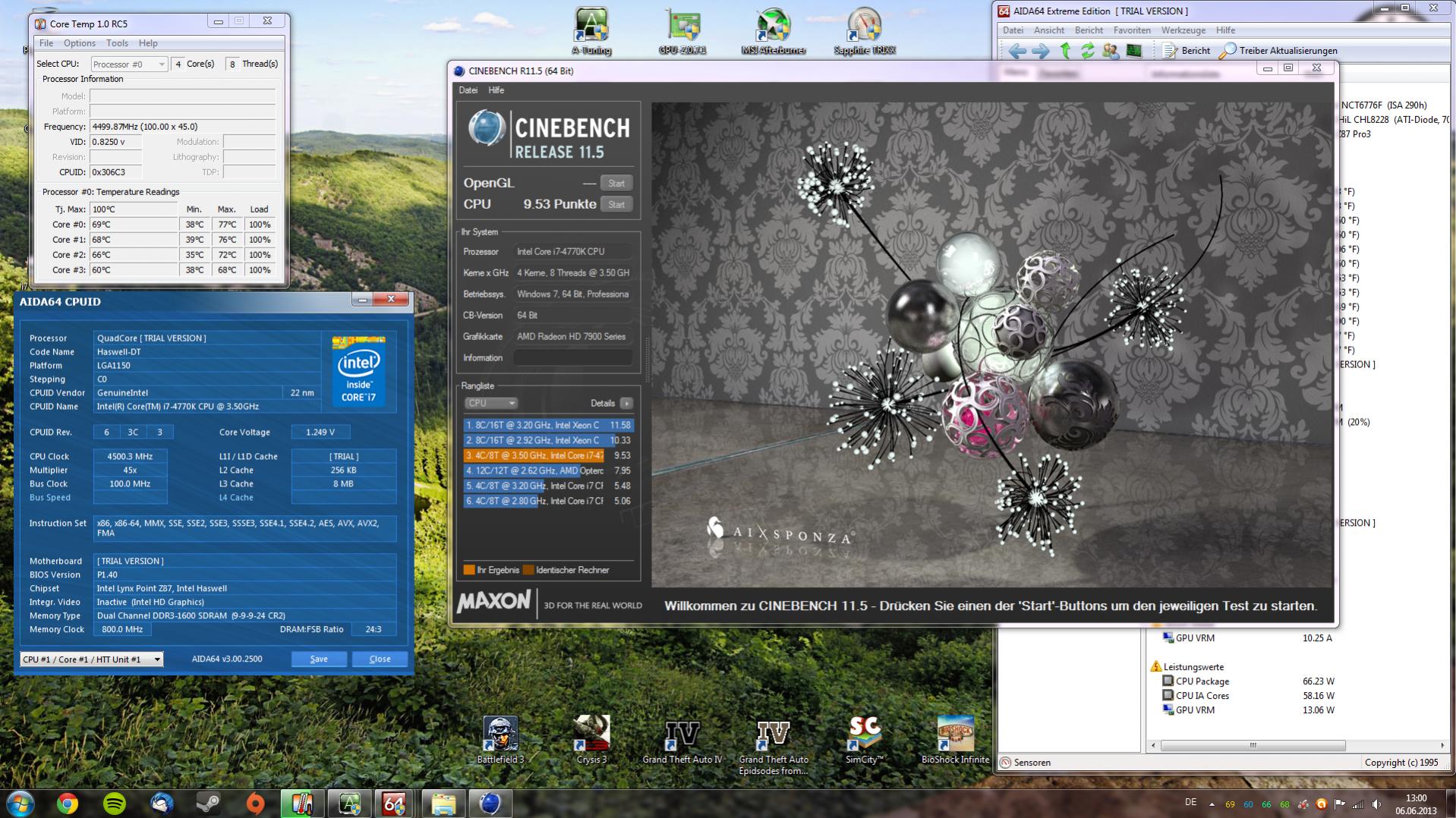
Task: Switch to Cinebench in the taskbar
Action: 490,803
